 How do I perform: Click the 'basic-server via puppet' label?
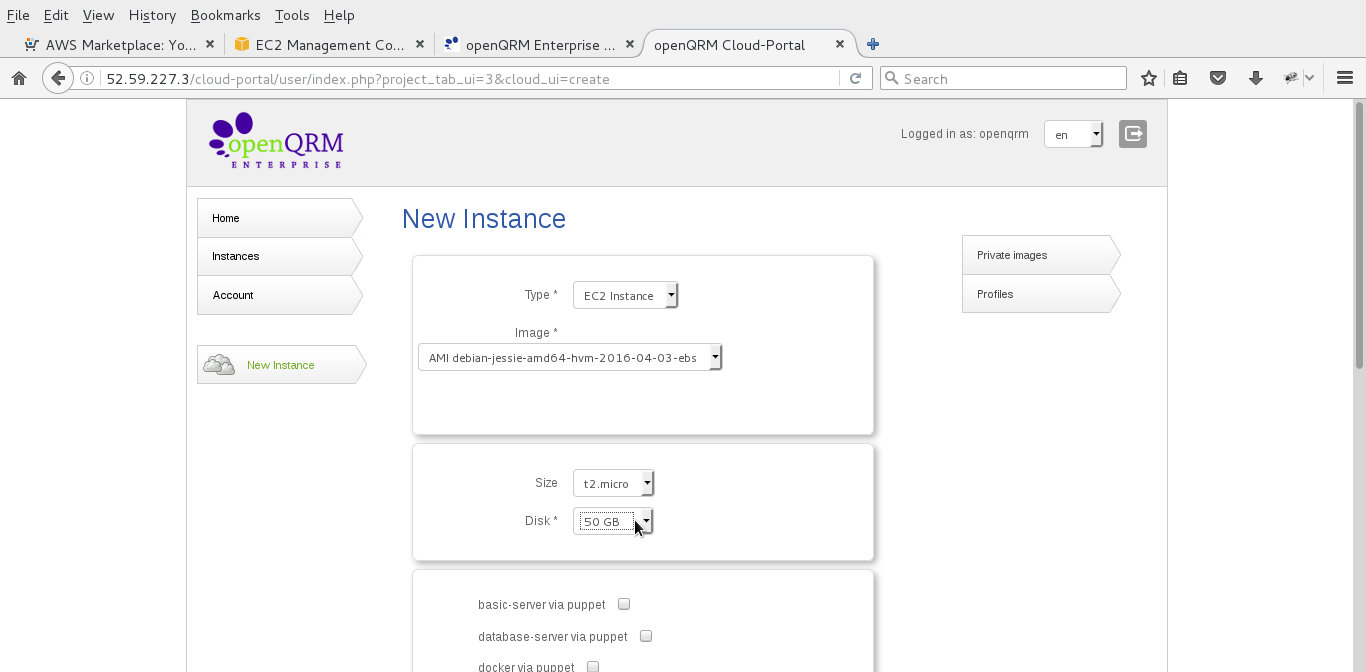pyautogui.click(x=541, y=605)
